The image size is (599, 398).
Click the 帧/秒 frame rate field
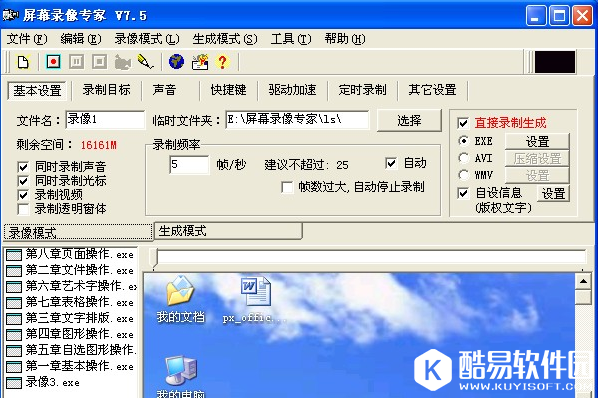(x=189, y=165)
